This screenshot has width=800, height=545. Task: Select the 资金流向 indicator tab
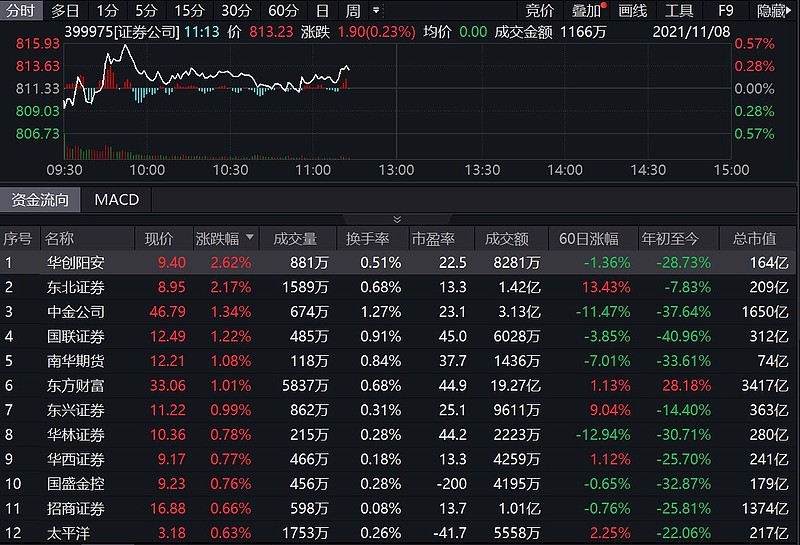pyautogui.click(x=40, y=200)
